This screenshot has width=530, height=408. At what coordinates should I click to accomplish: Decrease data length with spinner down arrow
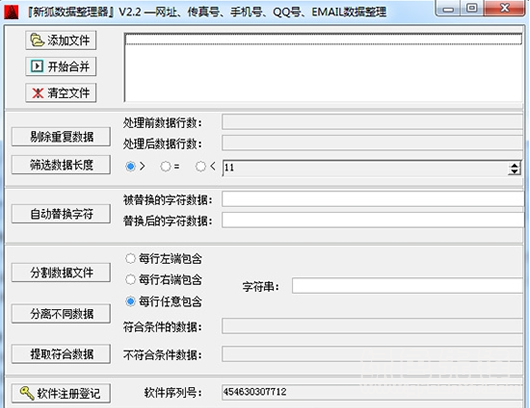(x=514, y=171)
